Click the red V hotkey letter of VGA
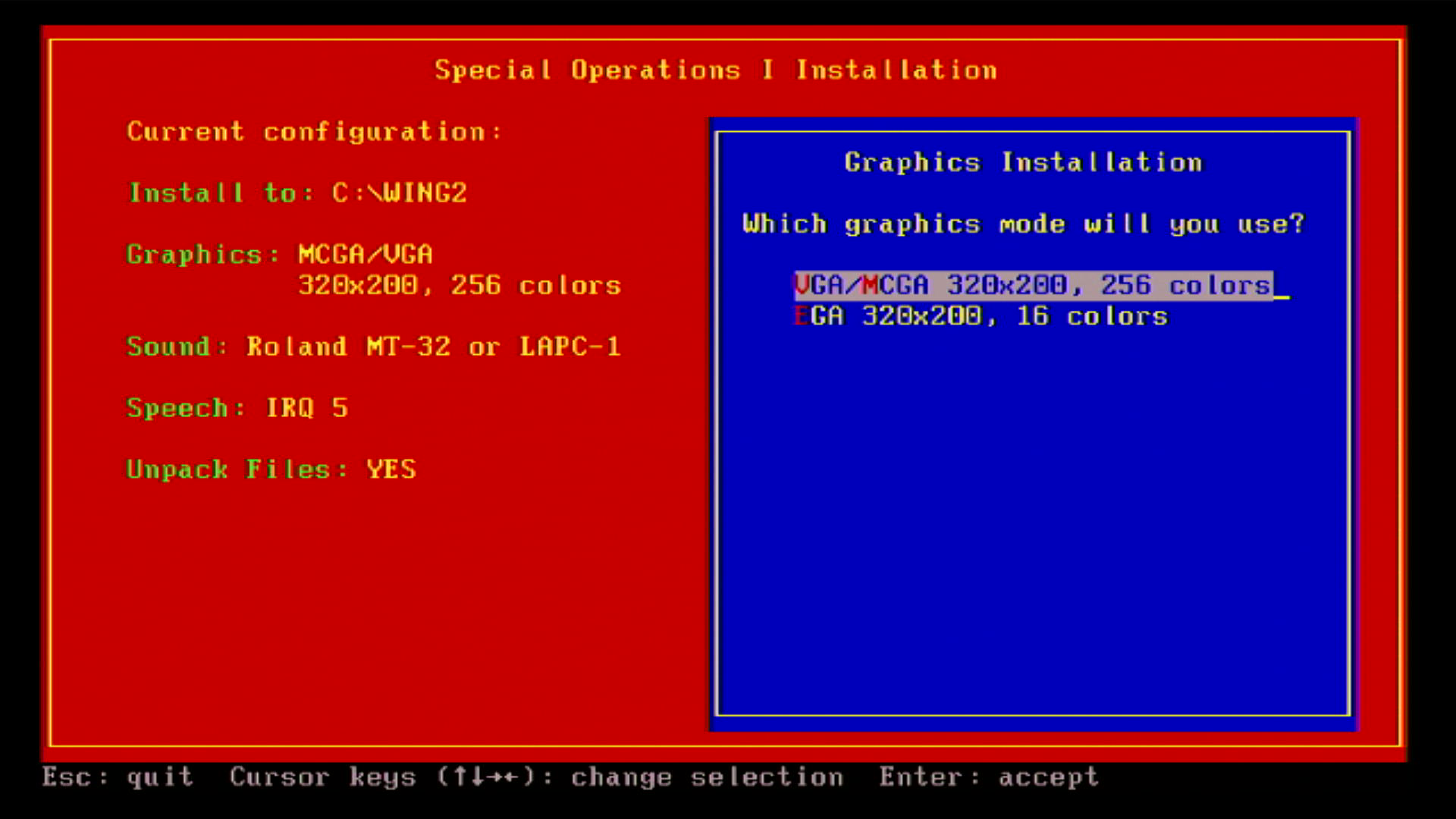The height and width of the screenshot is (819, 1456). click(x=802, y=285)
